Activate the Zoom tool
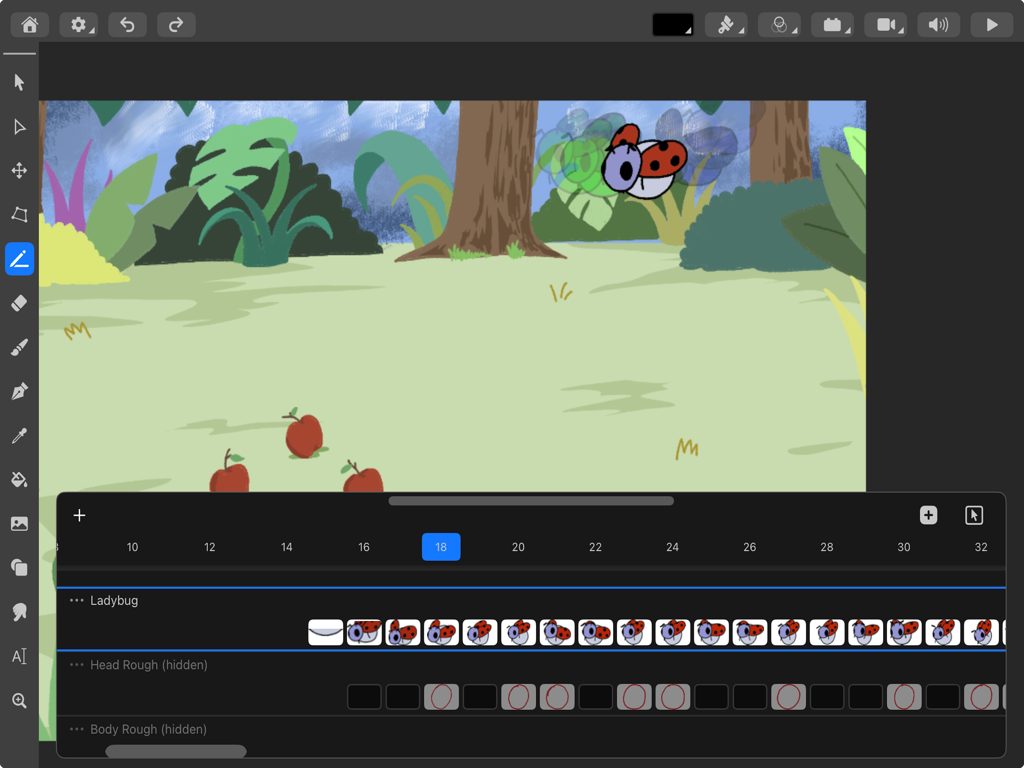Viewport: 1024px width, 768px height. coord(18,699)
